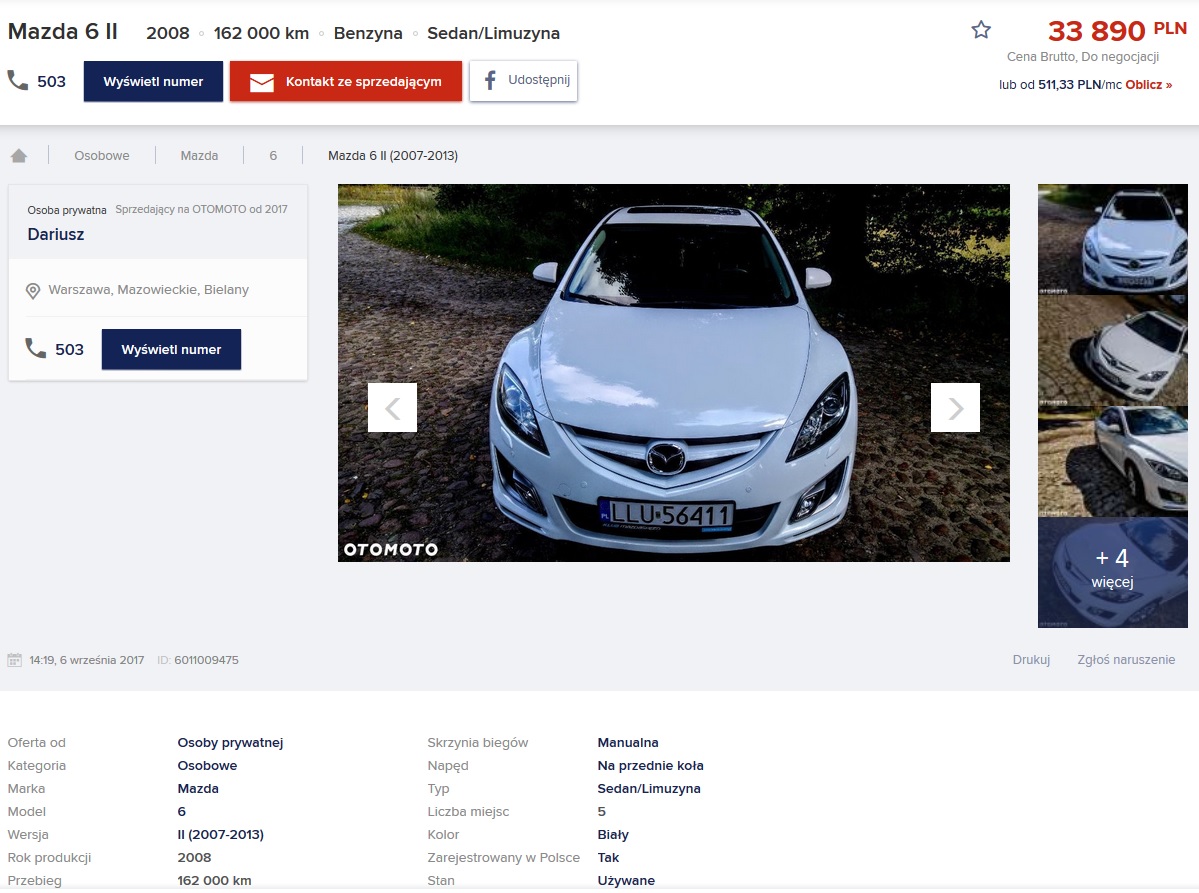Screen dimensions: 1199x893
Task: Open seller profile name Dariusz
Action: (x=56, y=234)
